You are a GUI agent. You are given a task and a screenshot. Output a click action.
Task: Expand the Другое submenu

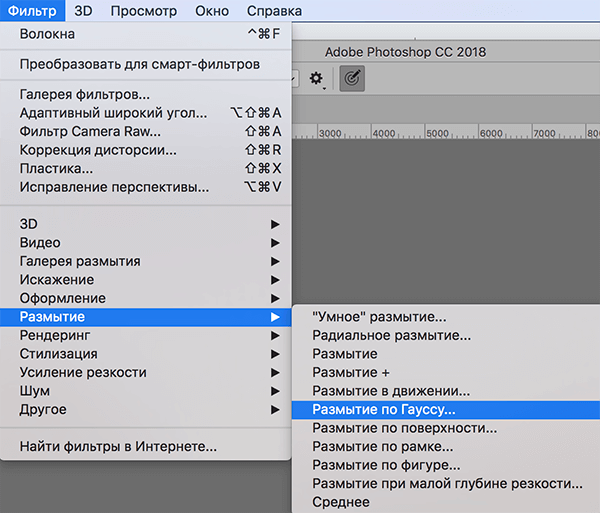coord(146,410)
